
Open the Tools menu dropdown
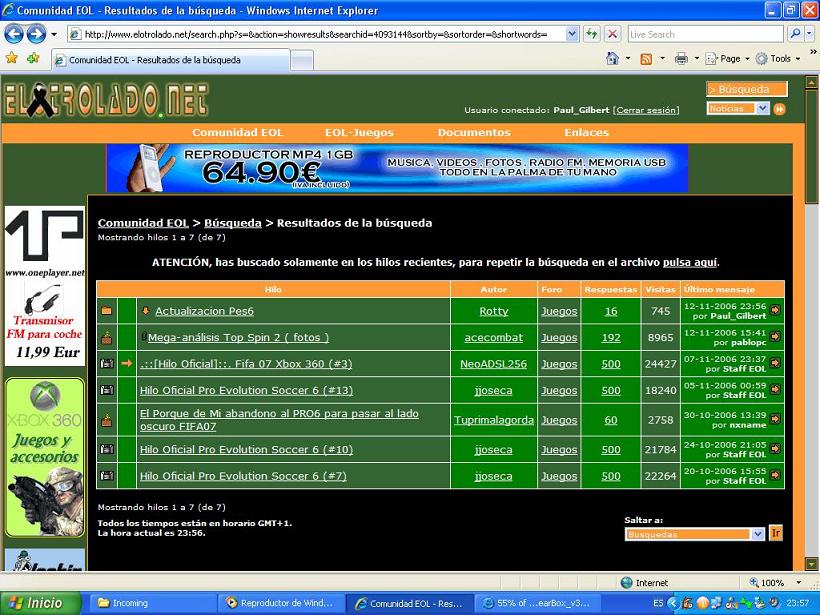point(778,59)
